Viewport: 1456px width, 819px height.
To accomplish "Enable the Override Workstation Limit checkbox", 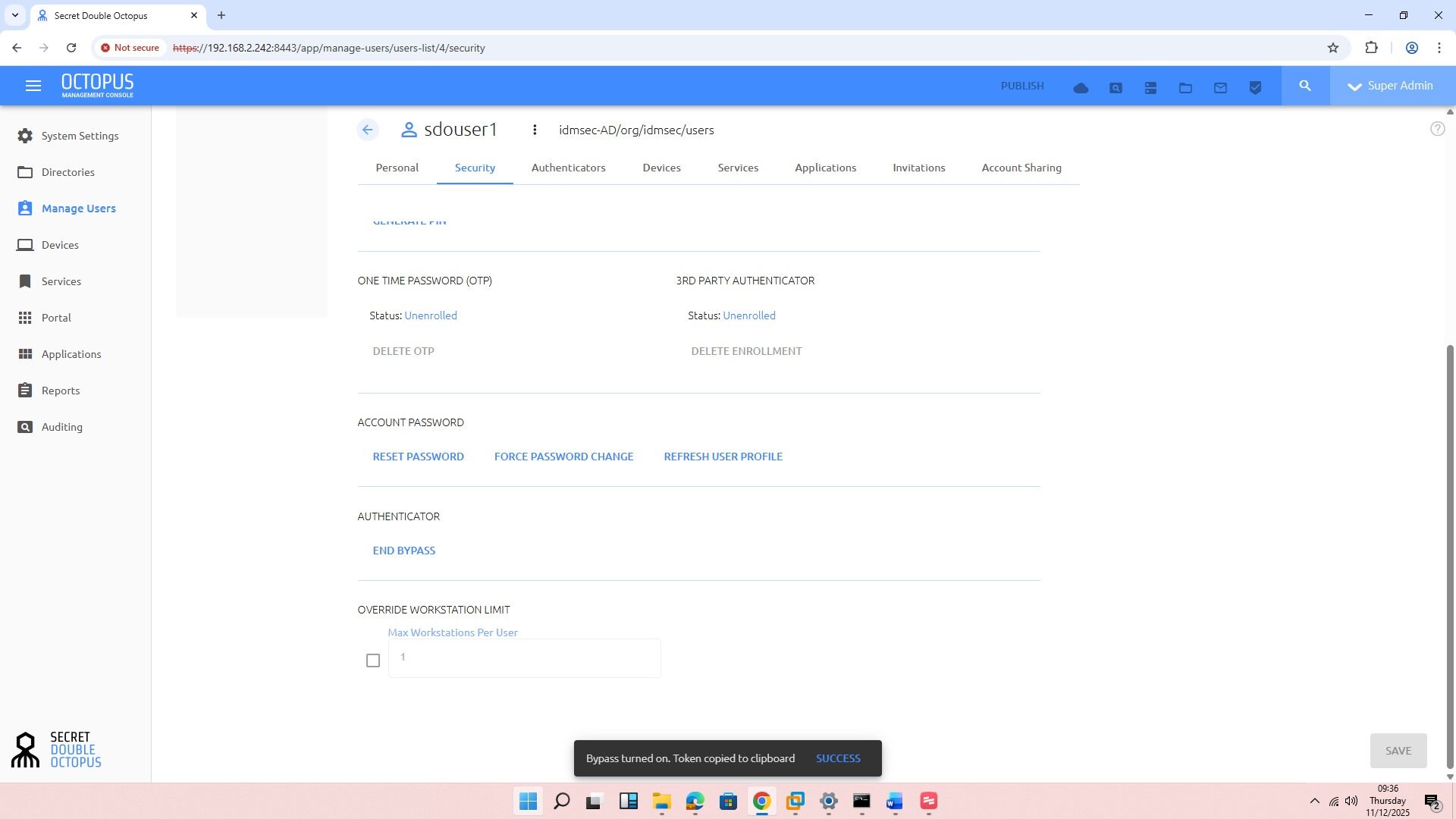I will (x=372, y=661).
